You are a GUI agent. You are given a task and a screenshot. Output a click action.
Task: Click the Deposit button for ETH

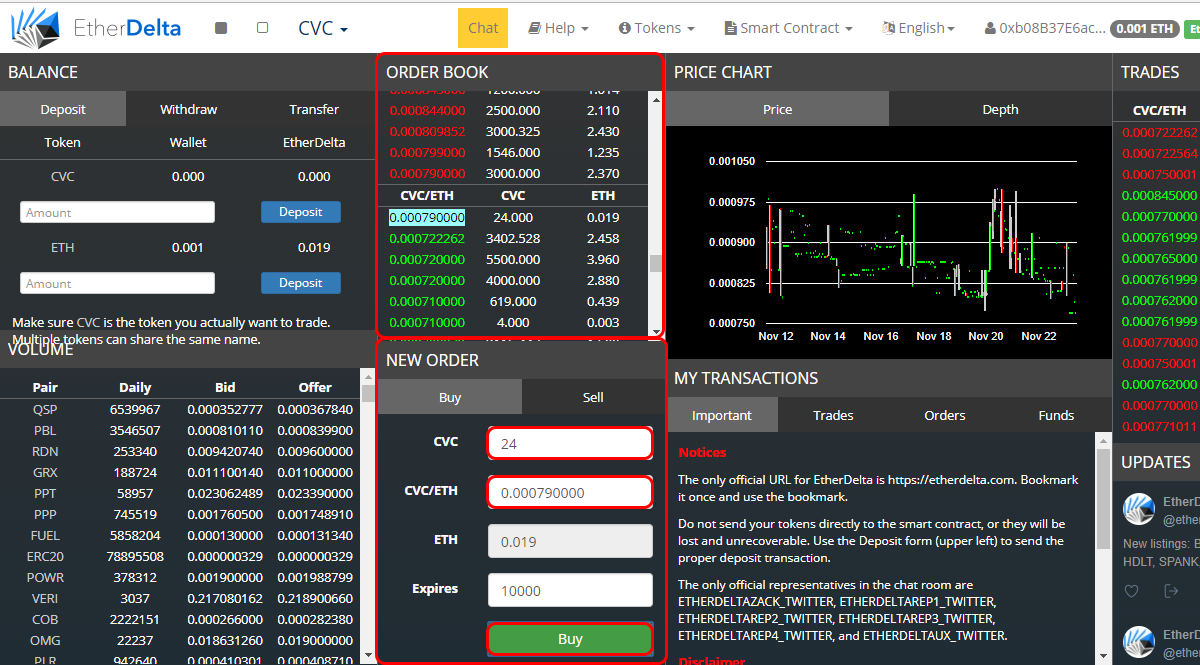(x=301, y=283)
